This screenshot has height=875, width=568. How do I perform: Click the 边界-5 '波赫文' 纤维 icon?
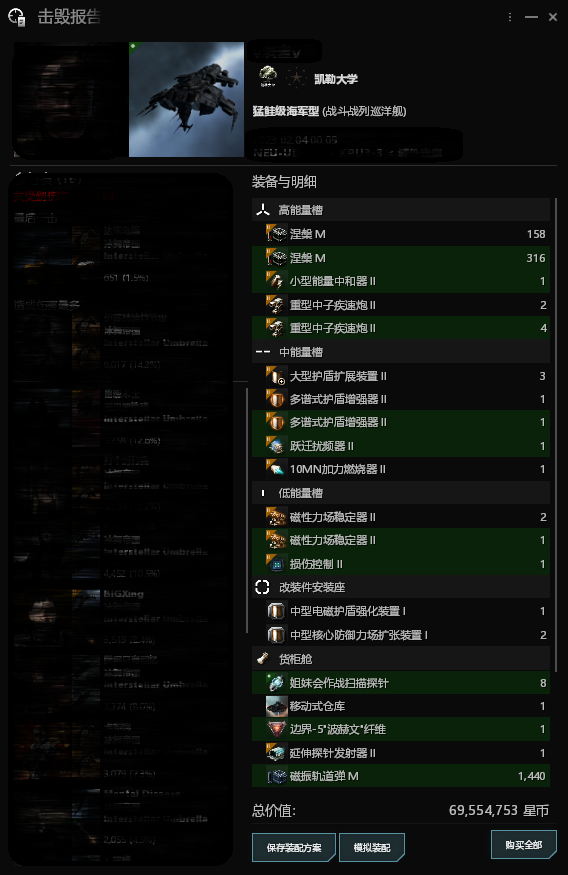[276, 729]
